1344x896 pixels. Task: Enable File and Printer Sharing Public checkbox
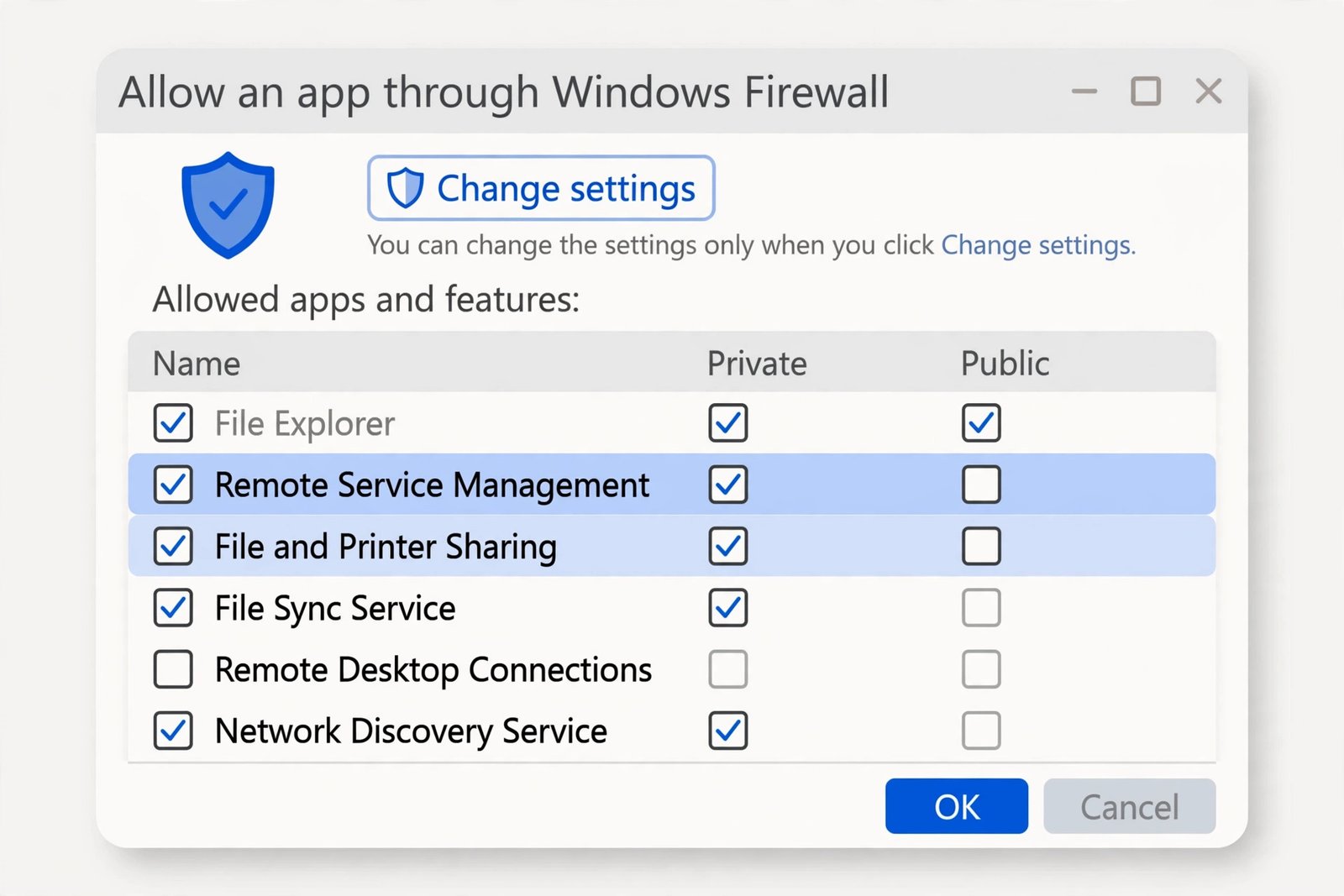click(x=981, y=547)
